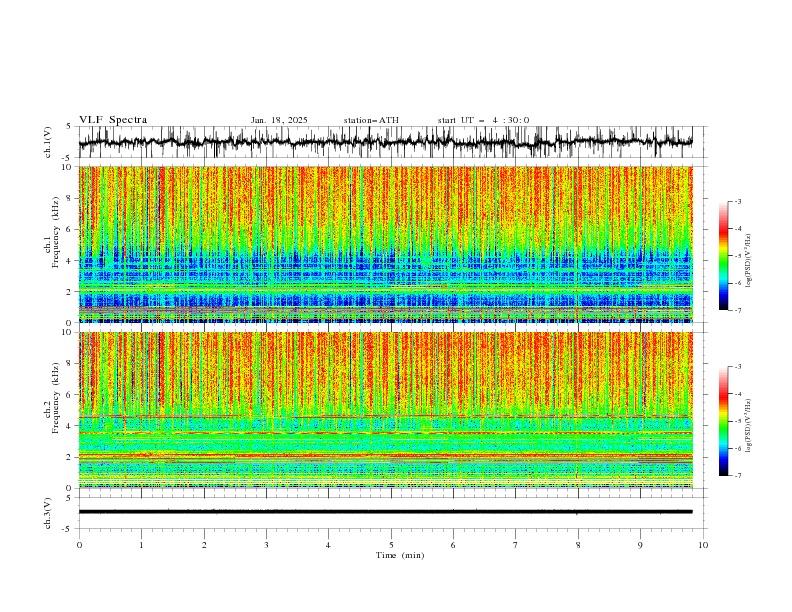Click the date text "Jan. 18, 2025"
This screenshot has height=612, width=792.
point(279,120)
